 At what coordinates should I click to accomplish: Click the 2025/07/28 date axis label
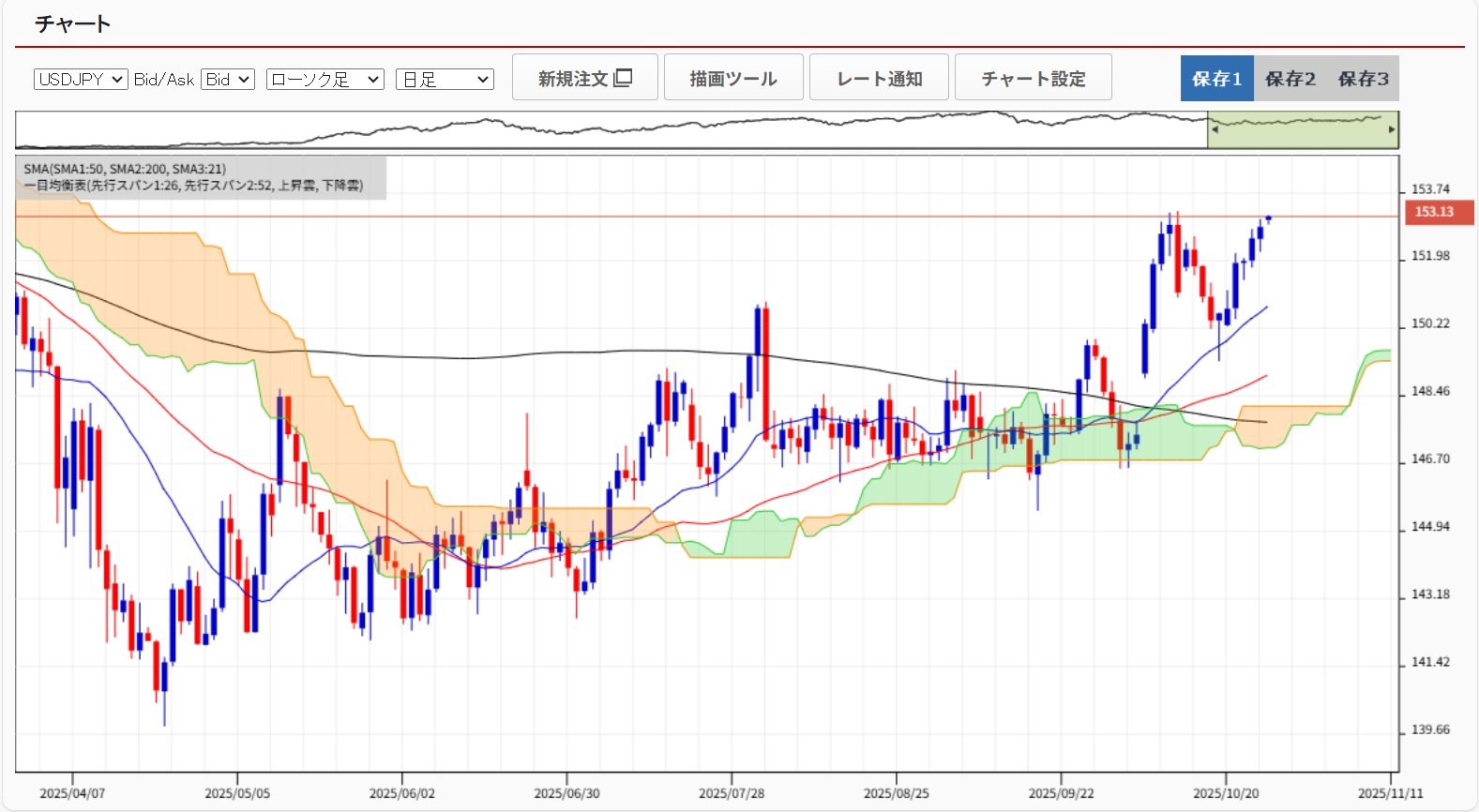[732, 793]
